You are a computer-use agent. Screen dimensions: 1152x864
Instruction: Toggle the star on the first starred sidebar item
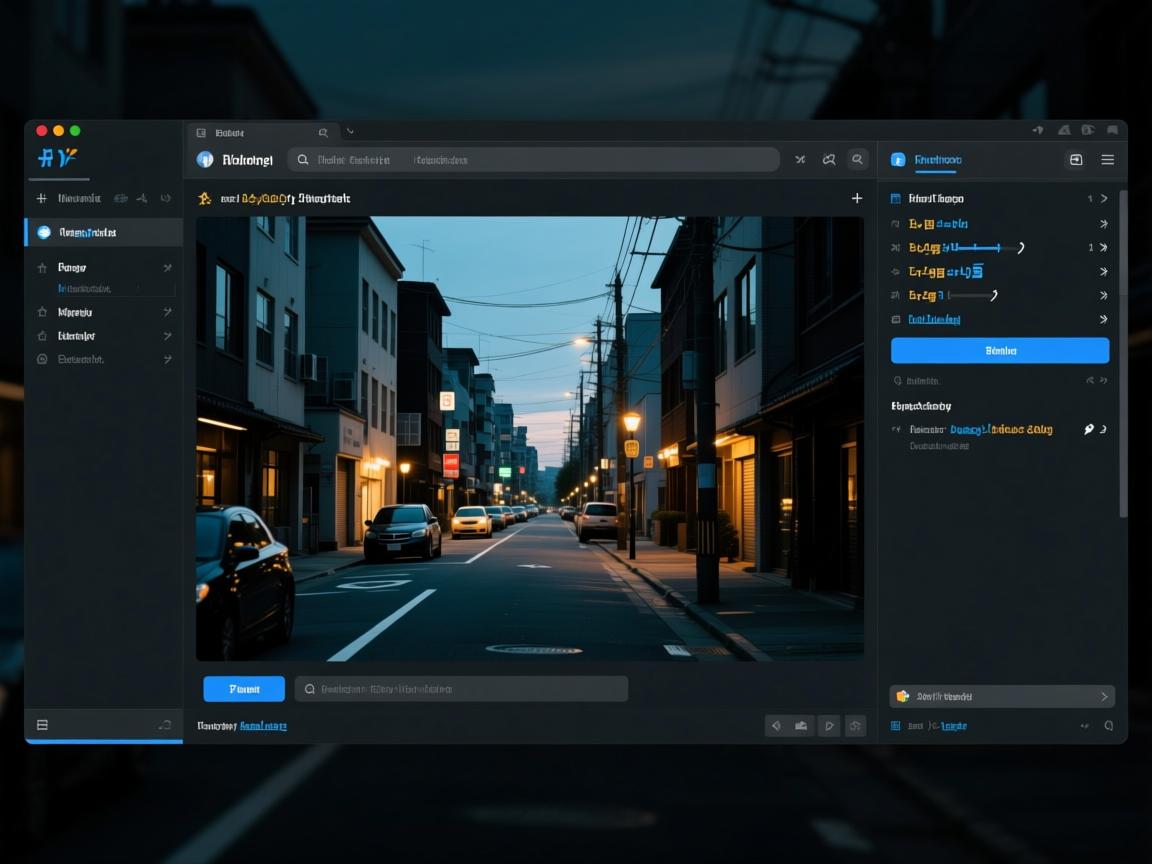point(43,268)
